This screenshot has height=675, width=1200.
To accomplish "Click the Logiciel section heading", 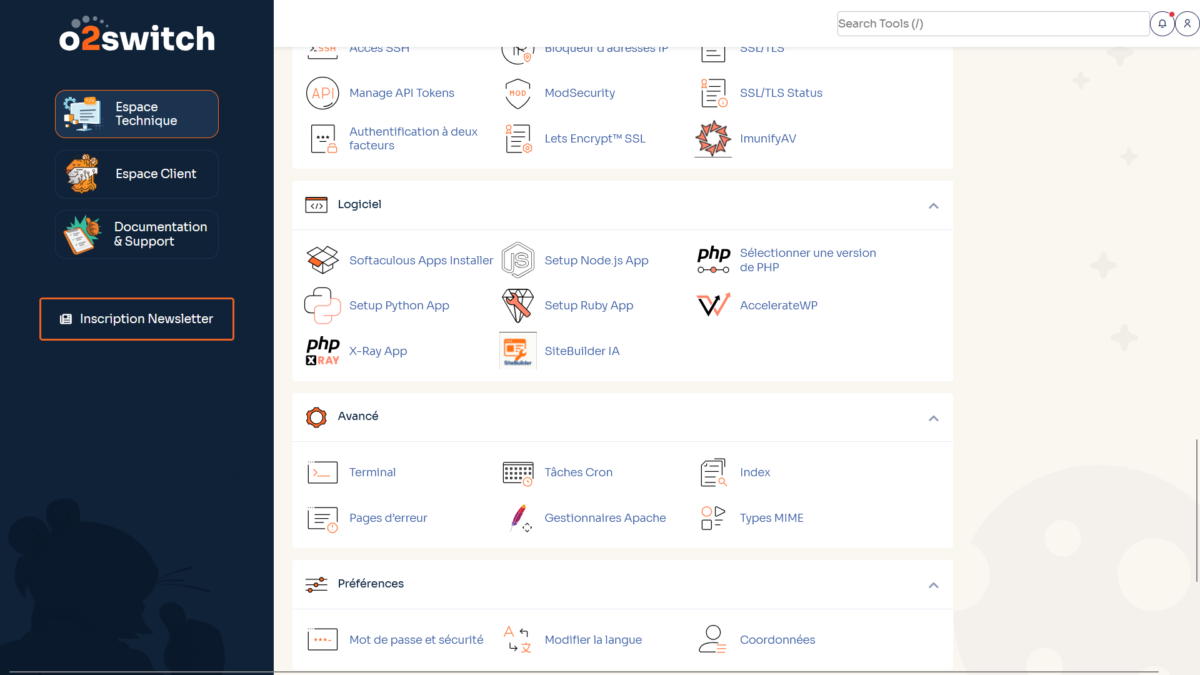I will click(x=360, y=204).
